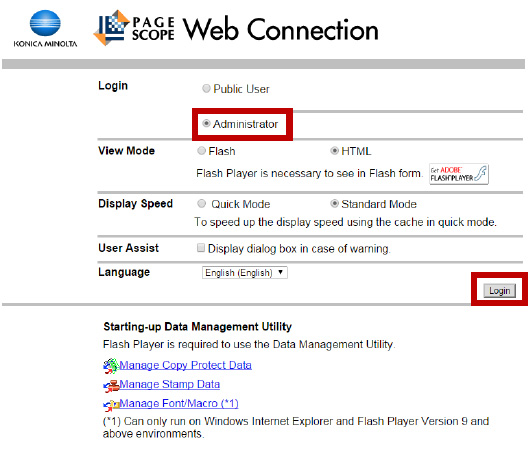This screenshot has width=530, height=460.
Task: Enable display dialog box warning checkbox
Action: pos(201,248)
